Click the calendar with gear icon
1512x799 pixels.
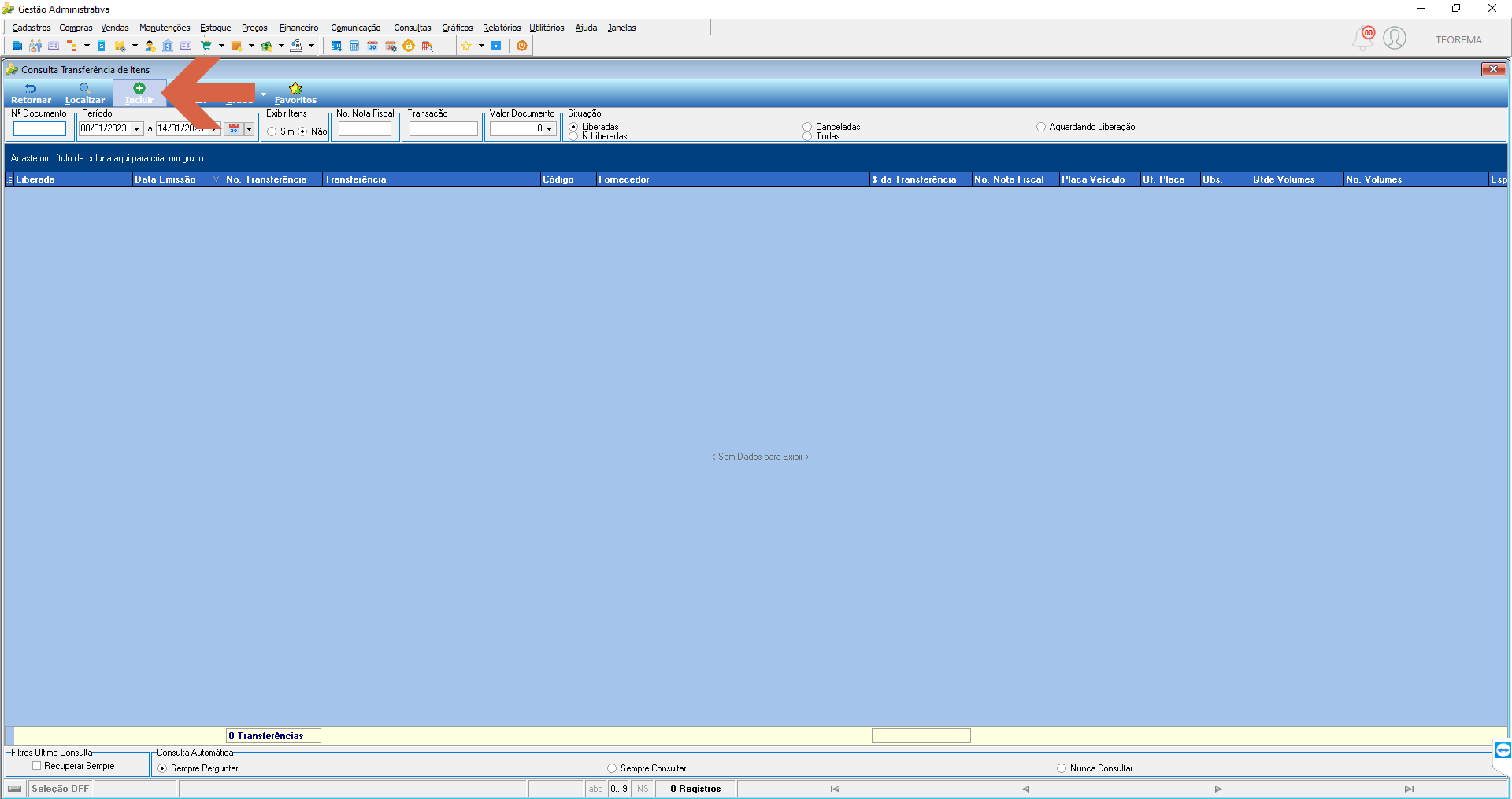[391, 46]
